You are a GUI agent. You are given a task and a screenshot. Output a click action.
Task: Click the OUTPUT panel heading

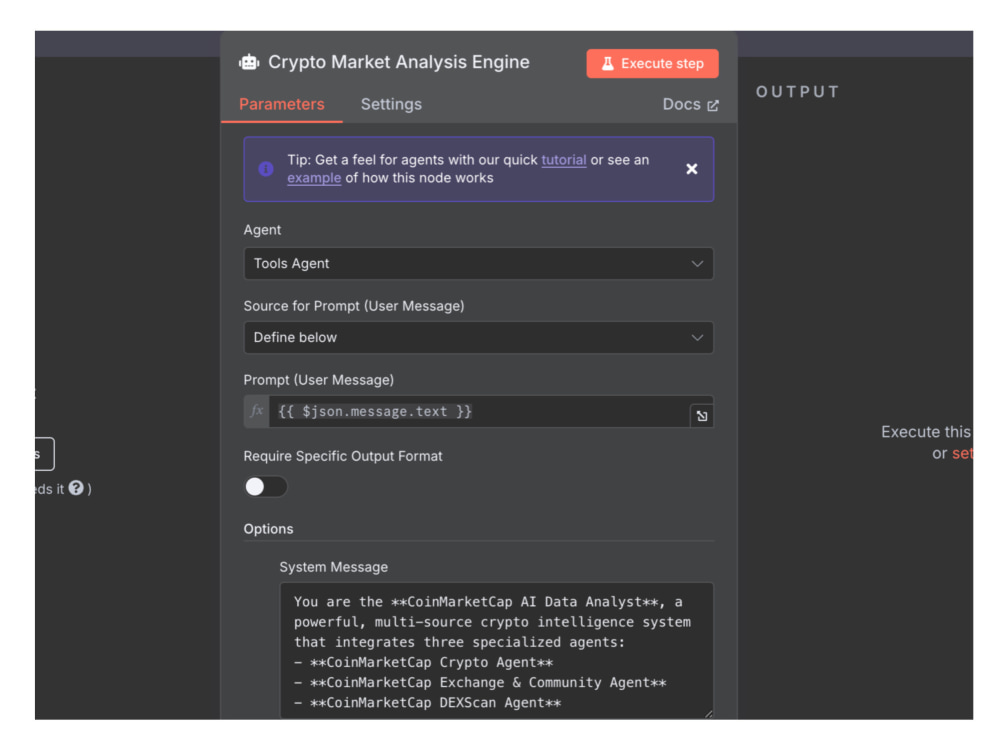(797, 92)
